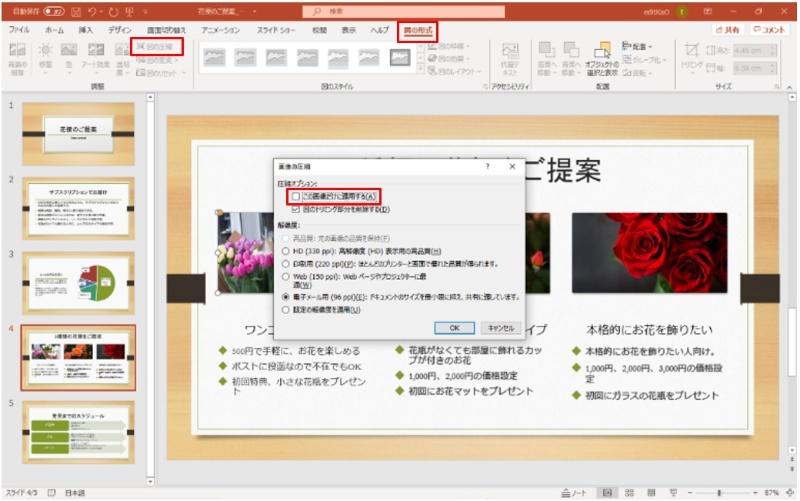800x501 pixels.
Task: Open the 回転 (Rotate) dropdown
Action: click(x=637, y=73)
